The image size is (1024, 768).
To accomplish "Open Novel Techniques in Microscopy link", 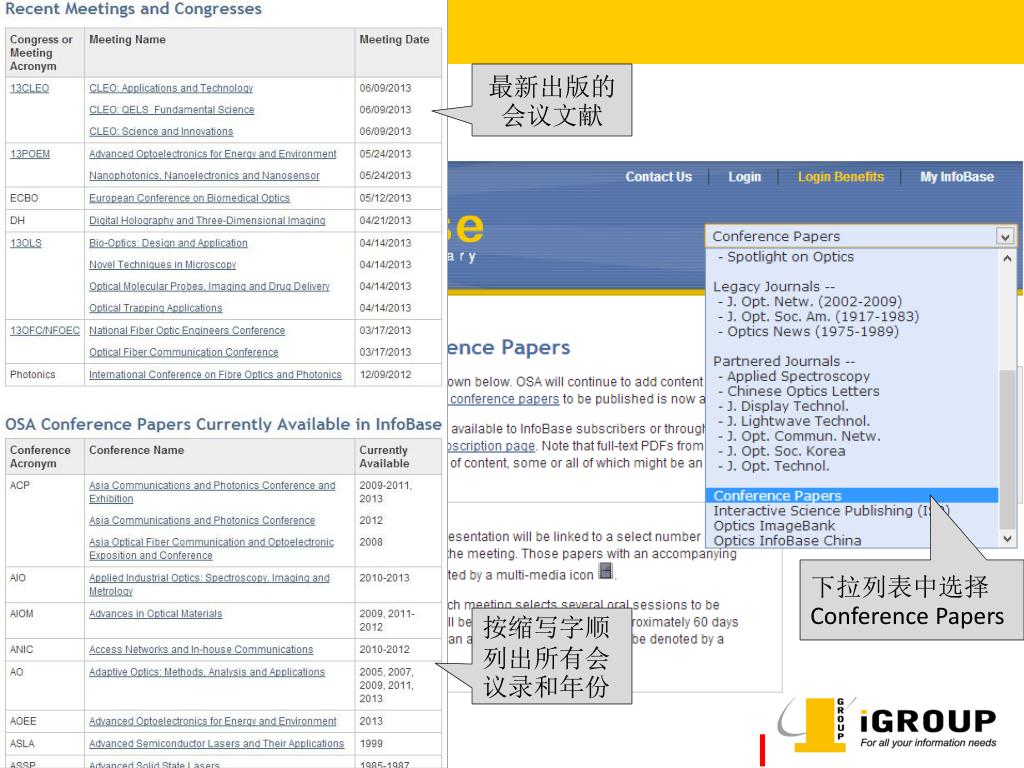I will click(163, 264).
